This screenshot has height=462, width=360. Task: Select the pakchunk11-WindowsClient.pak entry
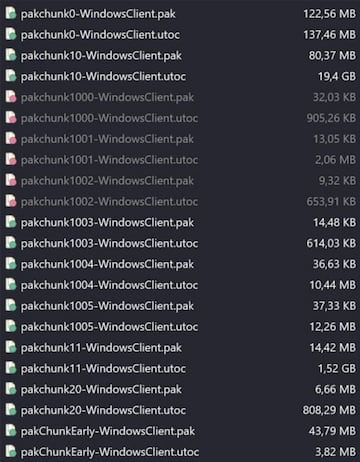101,348
